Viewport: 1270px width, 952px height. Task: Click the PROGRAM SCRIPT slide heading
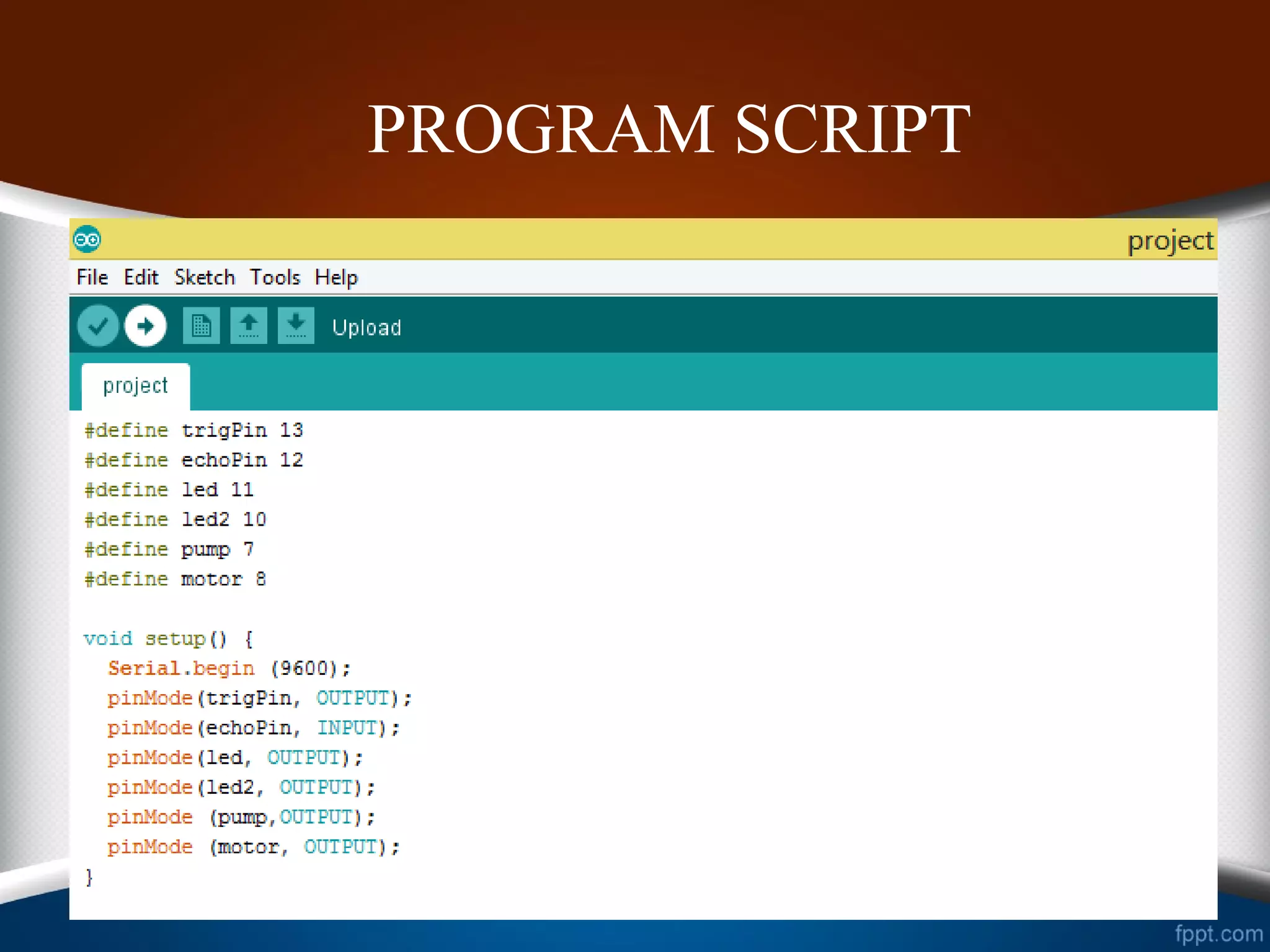point(669,128)
